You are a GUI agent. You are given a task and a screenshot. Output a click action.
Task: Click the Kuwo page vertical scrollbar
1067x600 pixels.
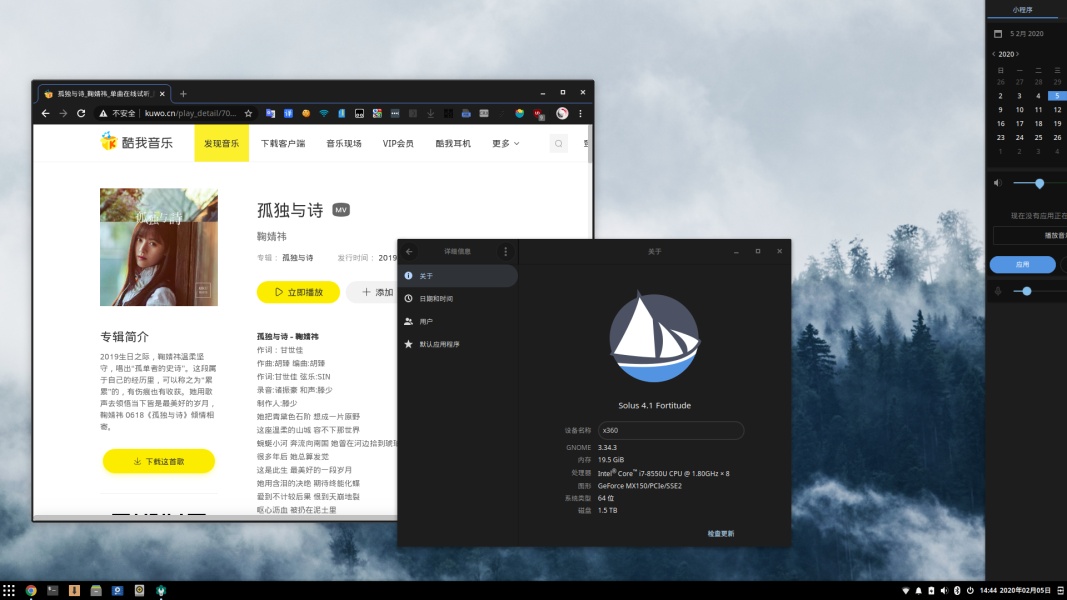(589, 144)
